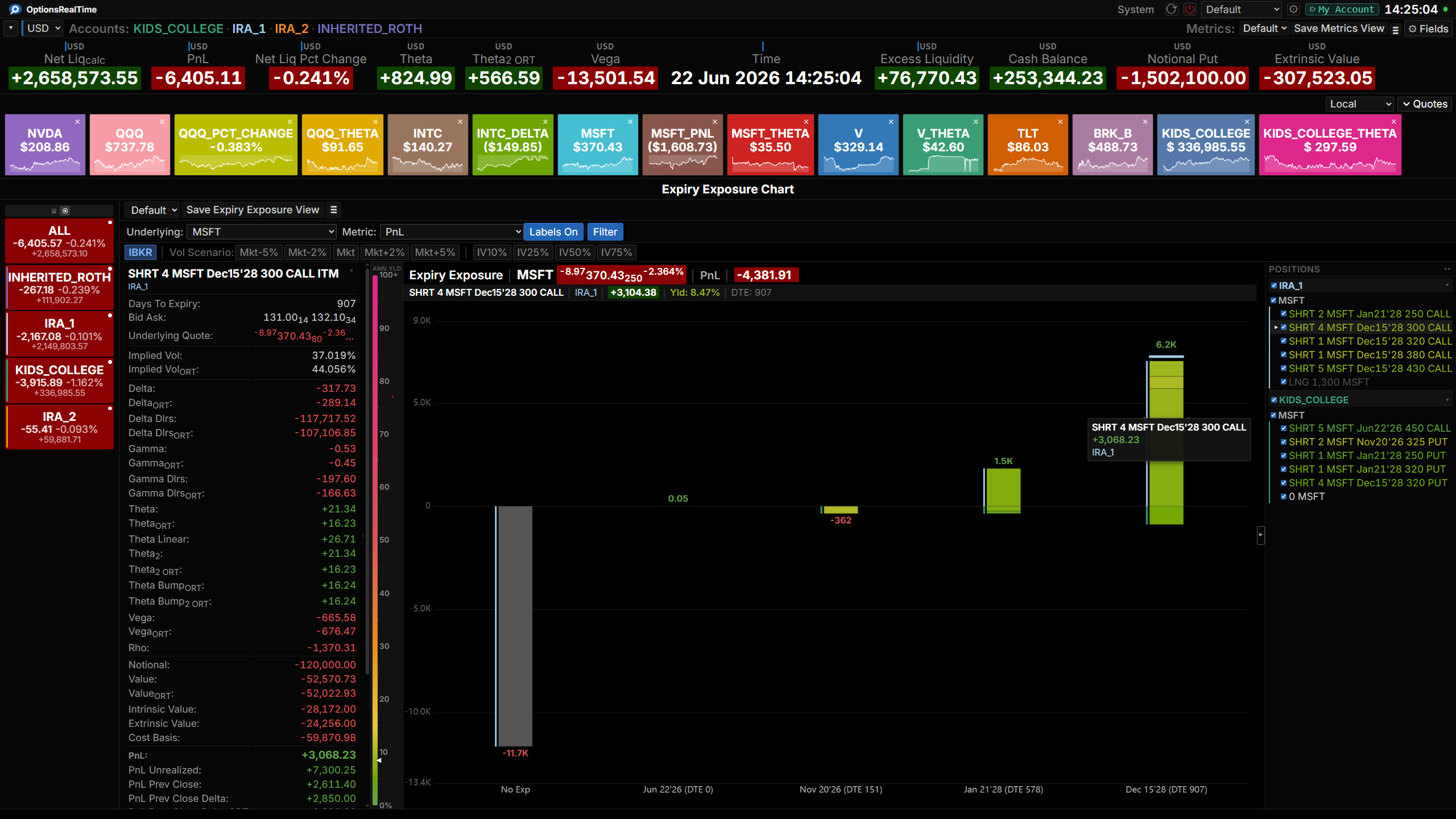Click the Labels On button
Screen dimensions: 1456x819
point(553,231)
